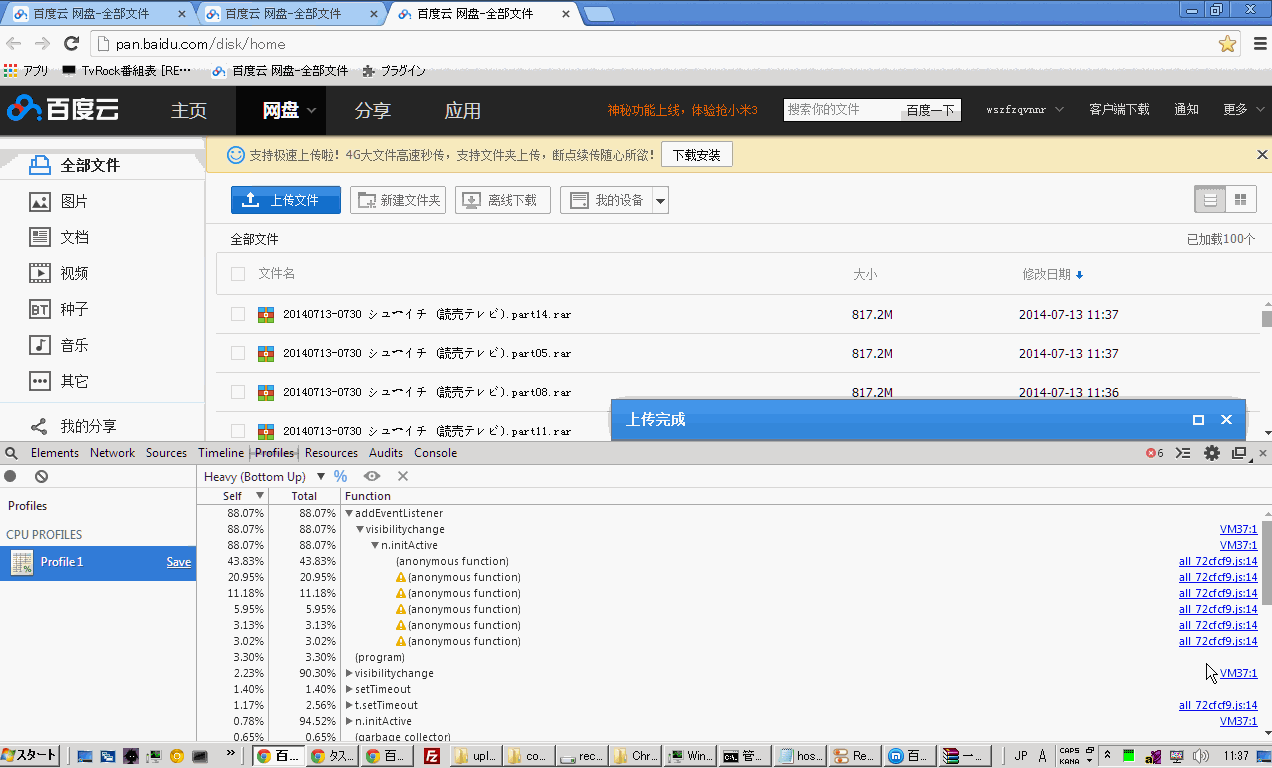Focus selected function (eye icon)
Viewport: 1272px width, 768px height.
(x=372, y=477)
